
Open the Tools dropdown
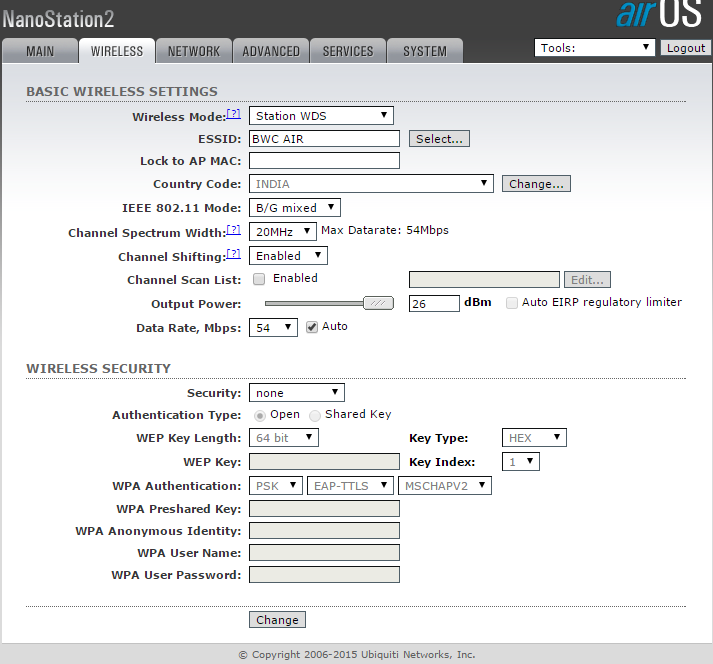595,48
